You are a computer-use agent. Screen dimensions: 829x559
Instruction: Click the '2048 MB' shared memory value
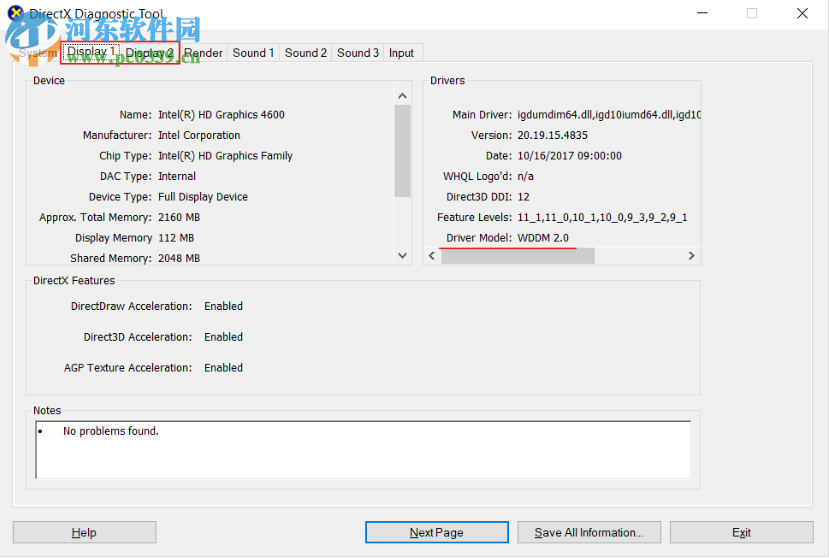(x=179, y=258)
